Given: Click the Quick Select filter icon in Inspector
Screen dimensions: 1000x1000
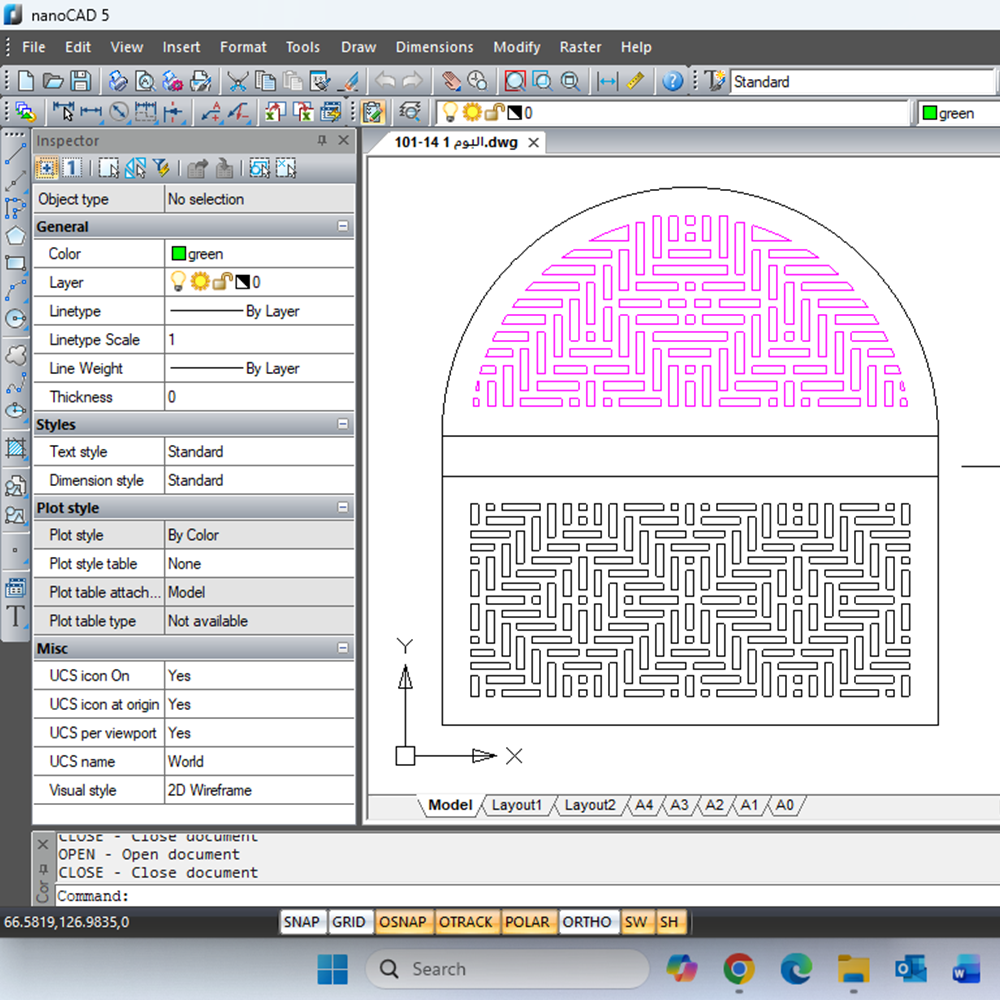Looking at the screenshot, I should (x=161, y=168).
